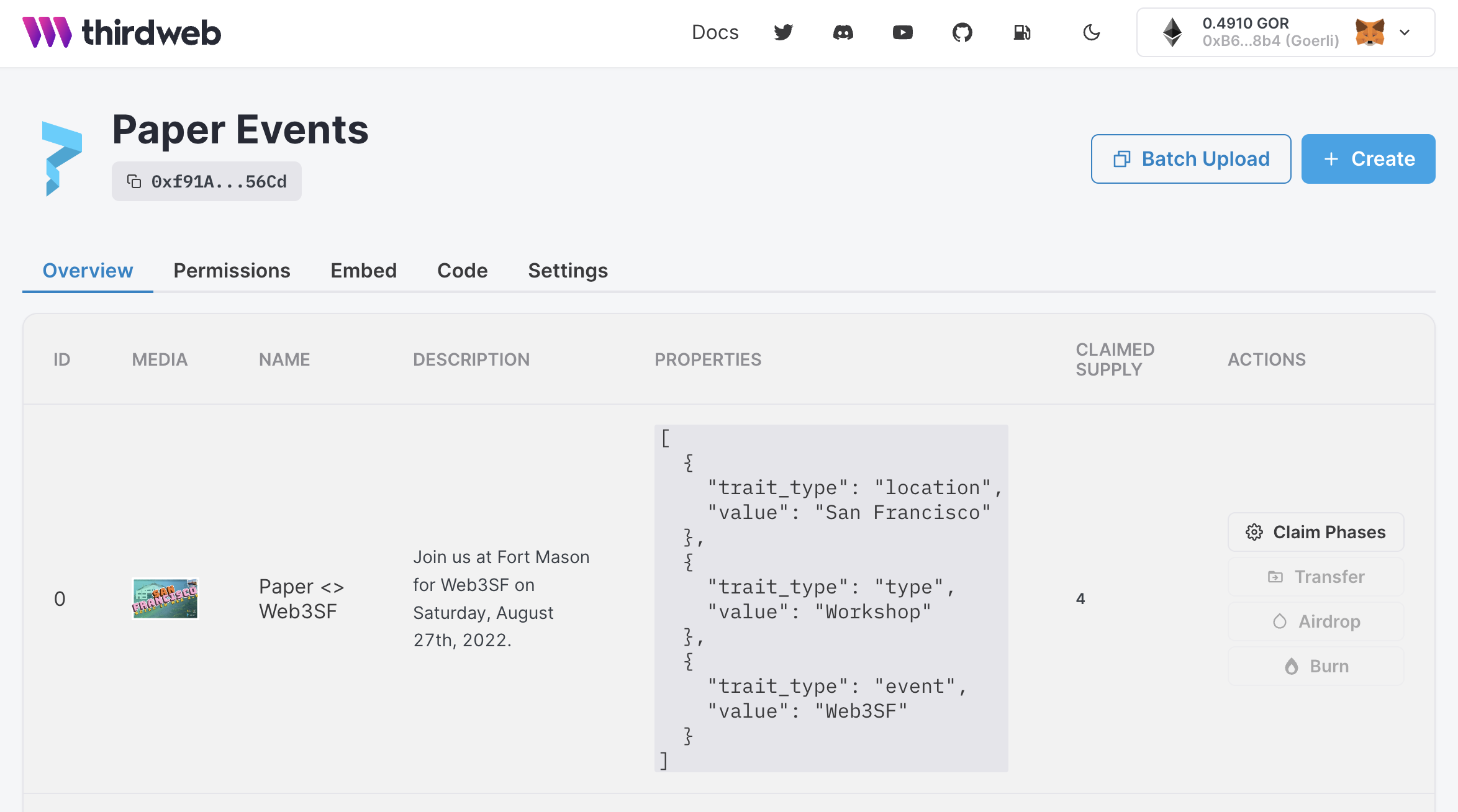
Task: Open the YouTube icon link
Action: tap(902, 32)
